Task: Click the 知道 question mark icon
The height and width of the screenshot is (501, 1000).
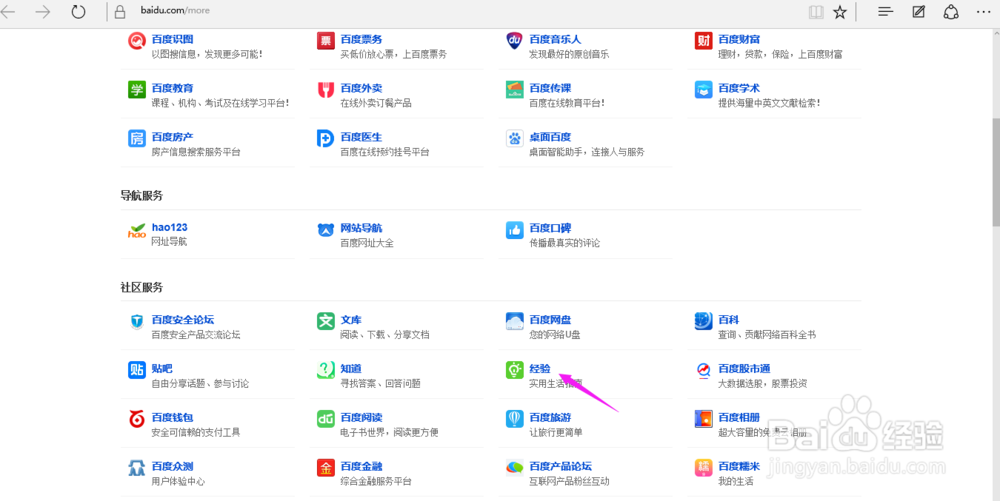Action: coord(325,370)
